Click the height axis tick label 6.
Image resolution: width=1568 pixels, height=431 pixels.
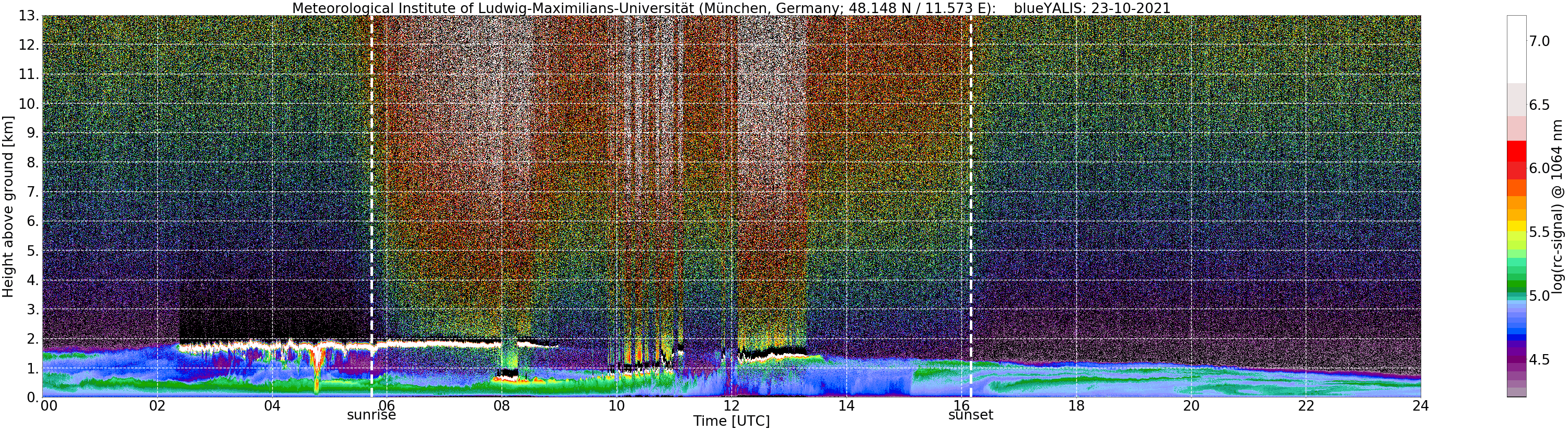click(x=33, y=221)
